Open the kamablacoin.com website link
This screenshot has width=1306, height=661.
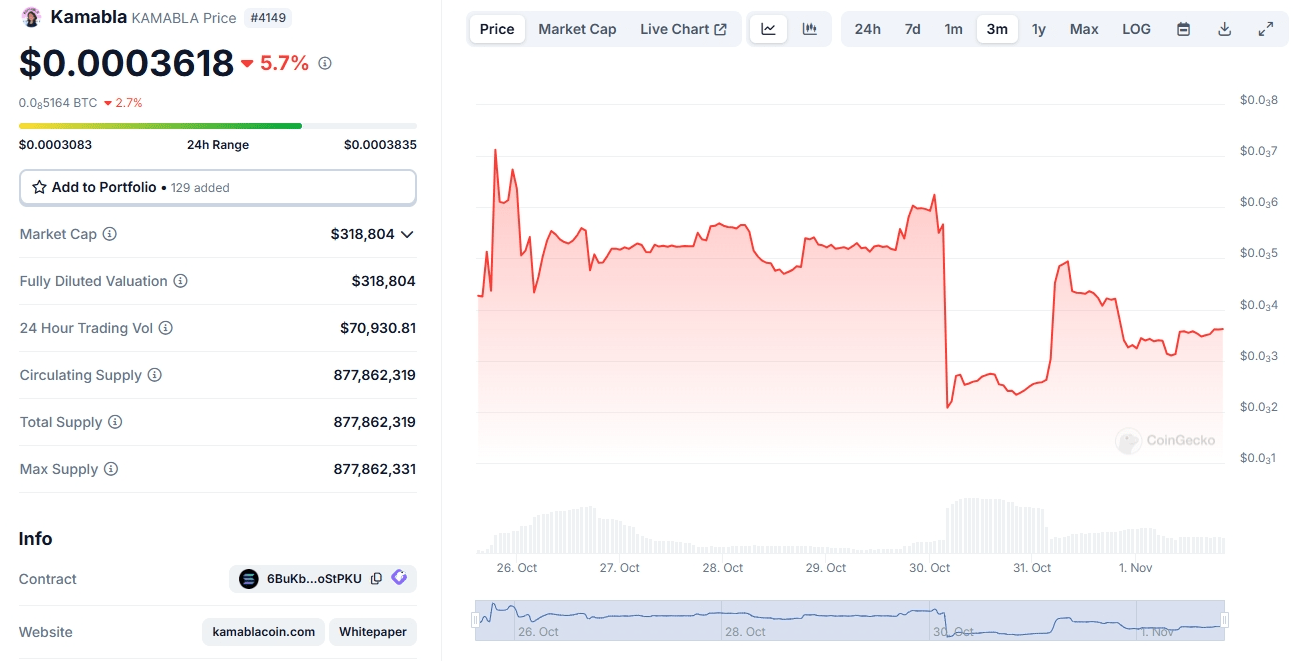click(264, 632)
